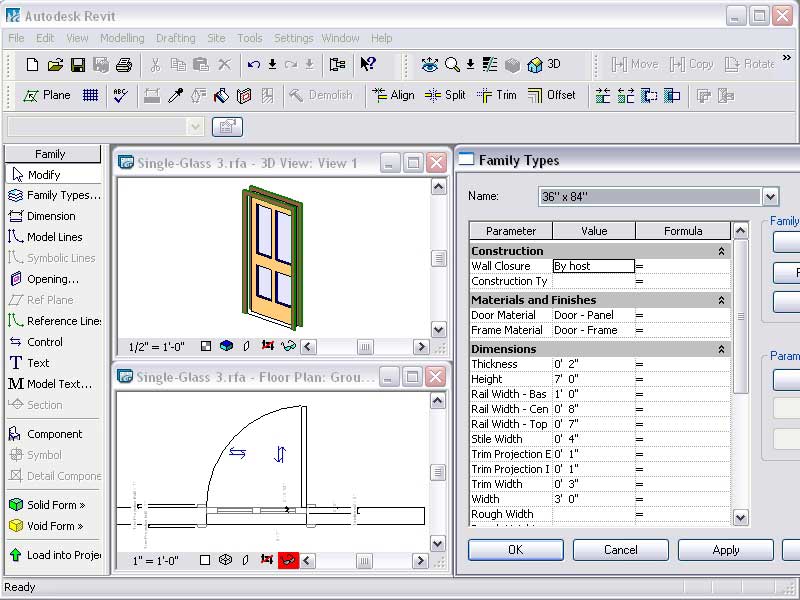Select Reference Lines tool in design bar

(x=54, y=321)
